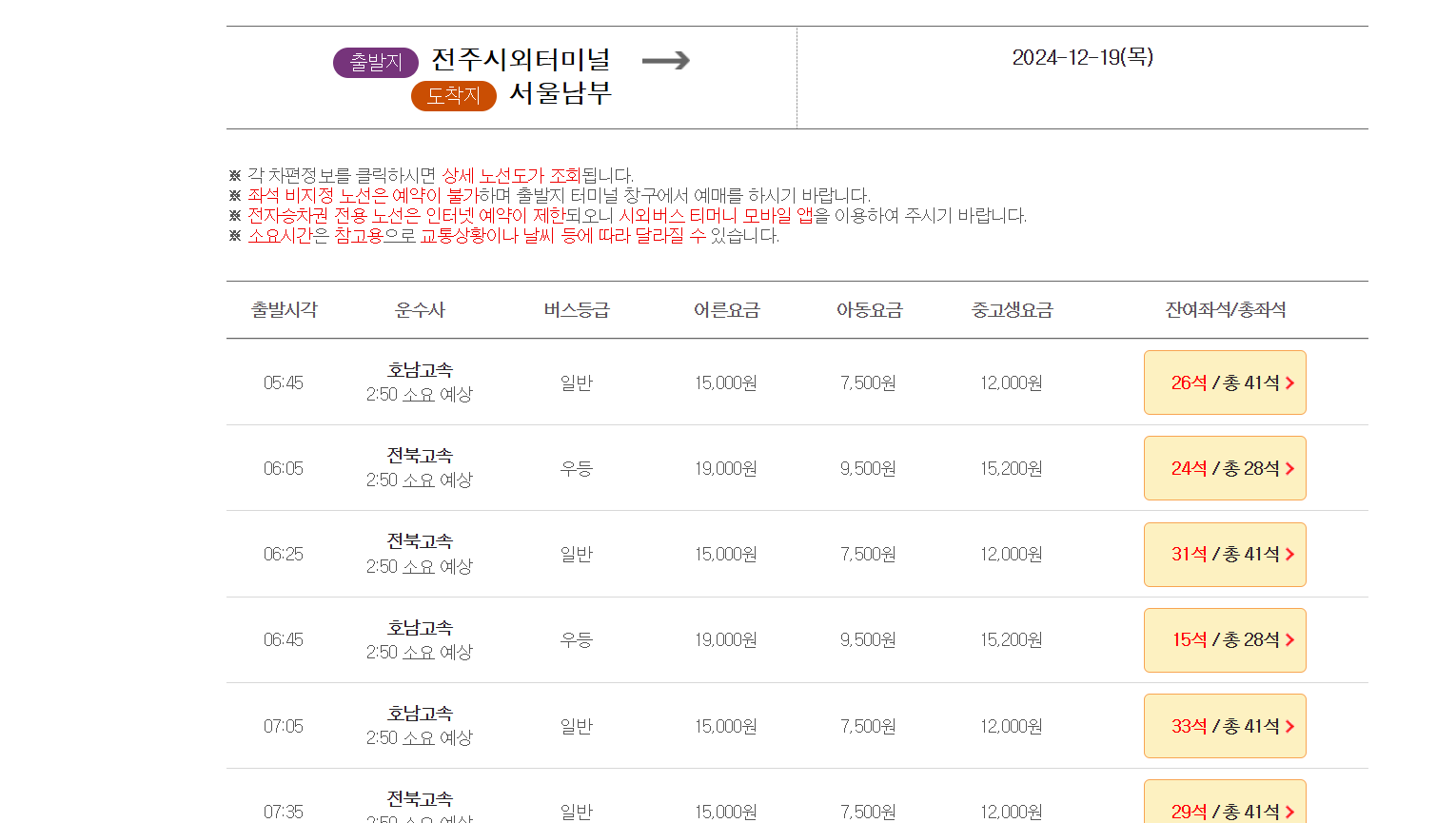Click departure terminal name 전주시외터미널
The height and width of the screenshot is (823, 1456).
521,60
